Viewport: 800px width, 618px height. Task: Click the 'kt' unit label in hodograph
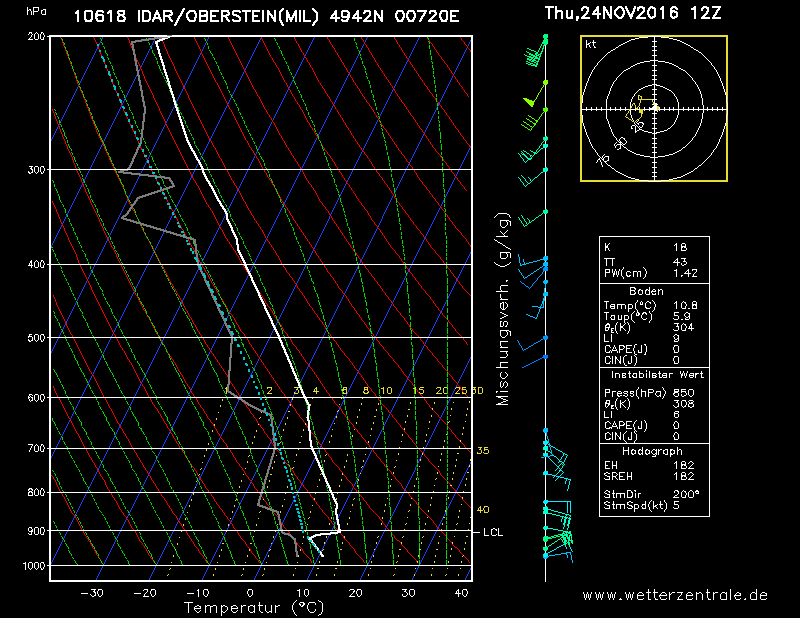pyautogui.click(x=591, y=45)
